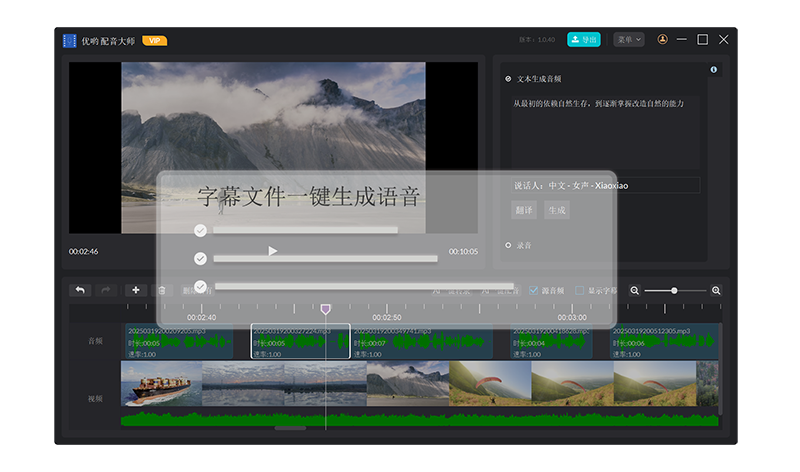Click the 生成 generate button

(x=556, y=210)
